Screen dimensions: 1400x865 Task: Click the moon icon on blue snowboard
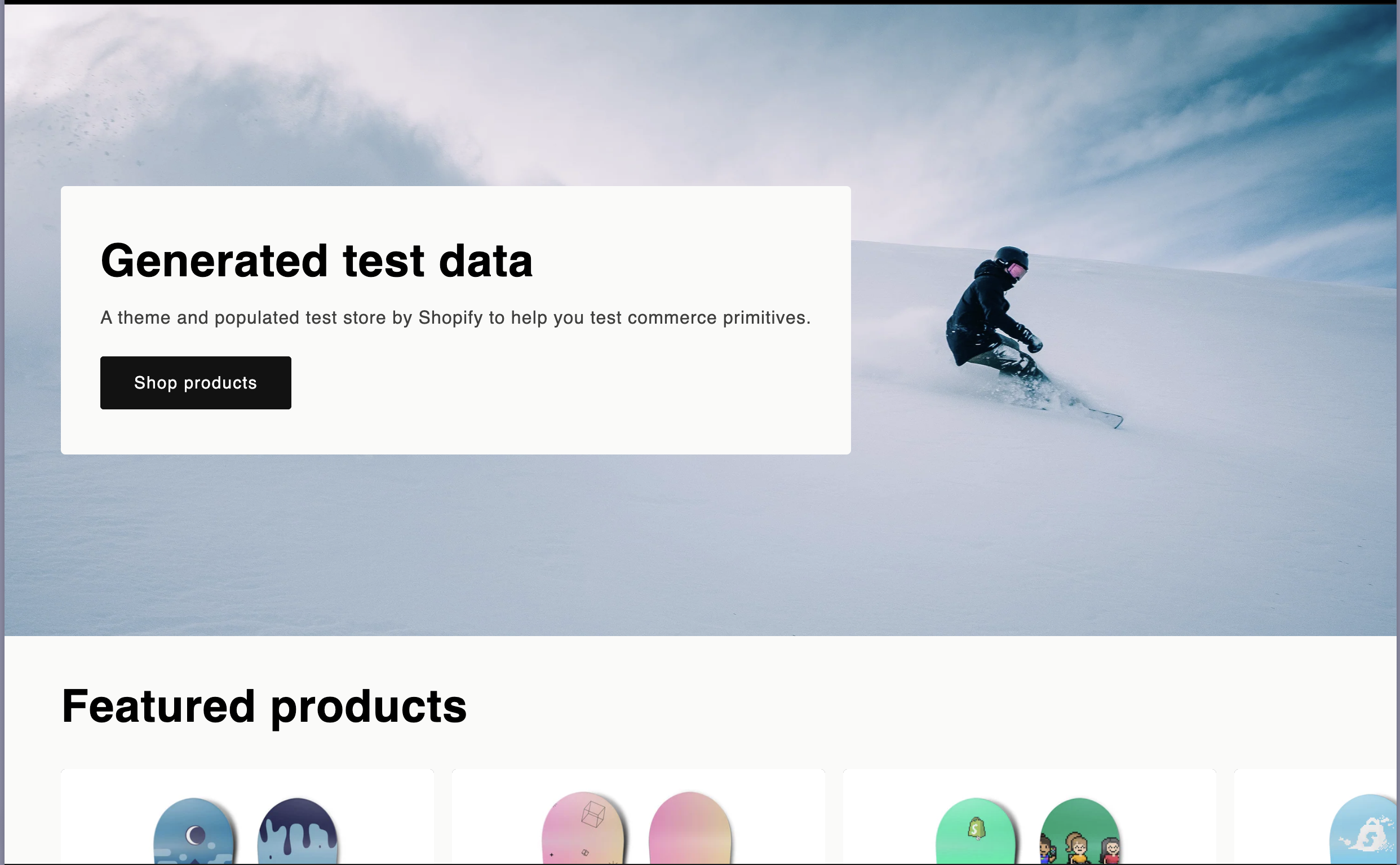click(x=195, y=835)
